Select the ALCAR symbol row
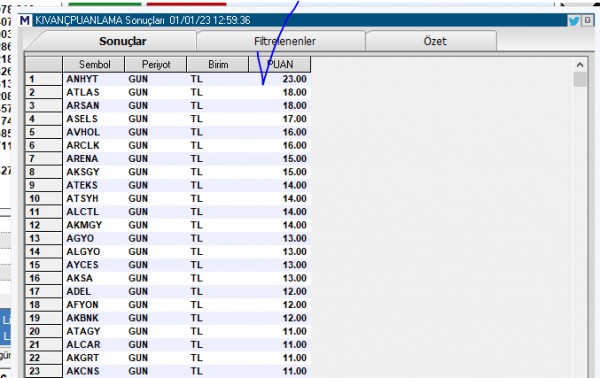 [x=168, y=345]
